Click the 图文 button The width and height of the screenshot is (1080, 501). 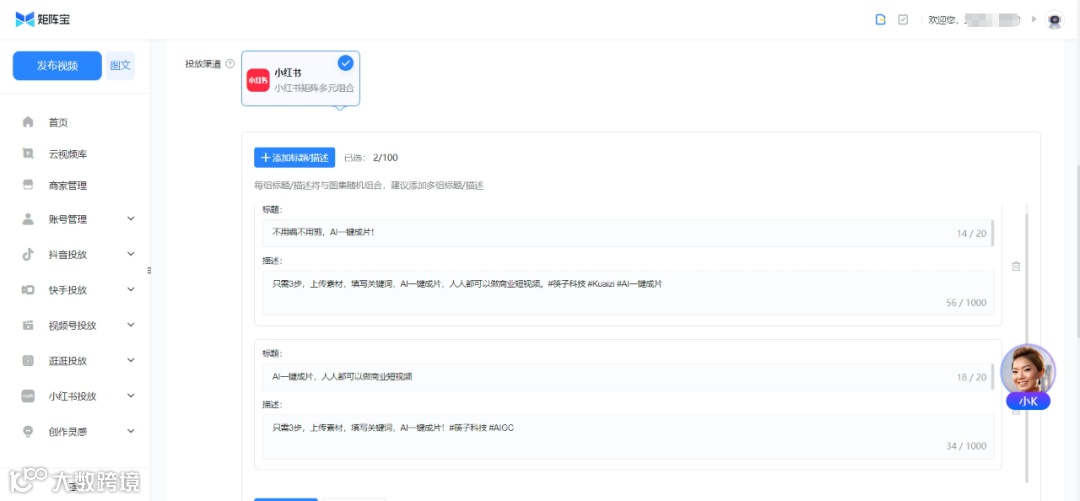click(121, 66)
